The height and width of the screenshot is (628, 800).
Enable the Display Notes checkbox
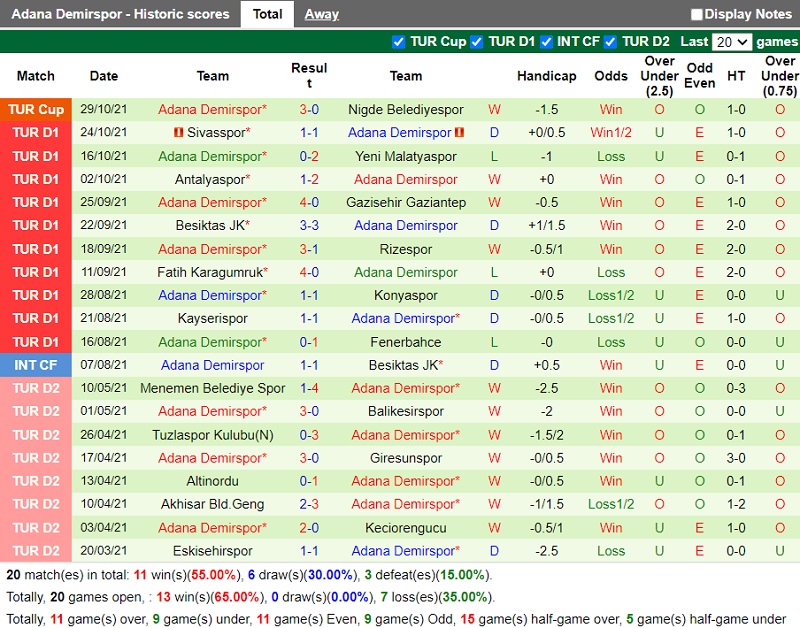[x=697, y=15]
